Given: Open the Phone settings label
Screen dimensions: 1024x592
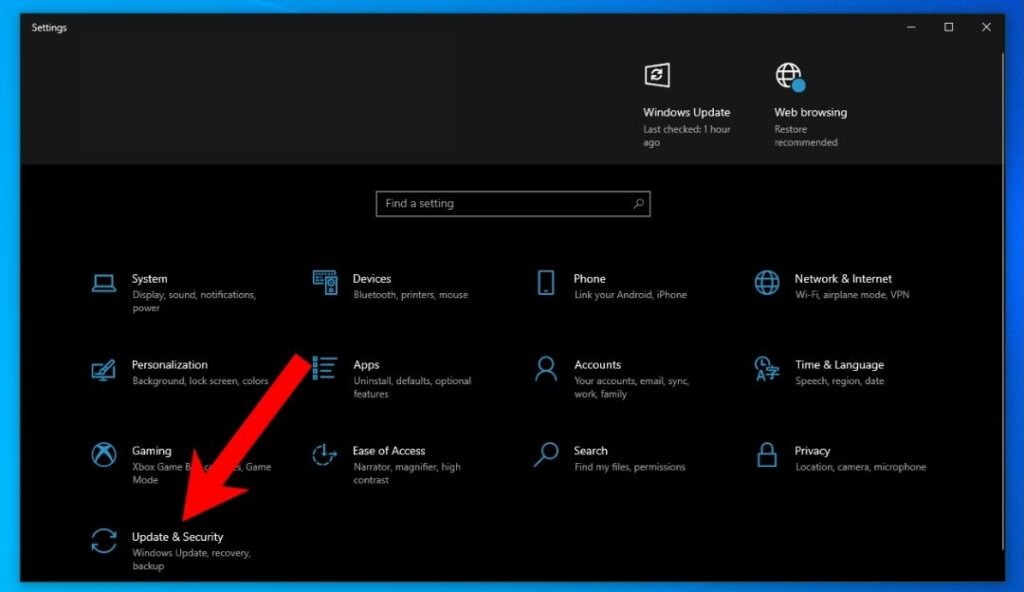Looking at the screenshot, I should (590, 279).
